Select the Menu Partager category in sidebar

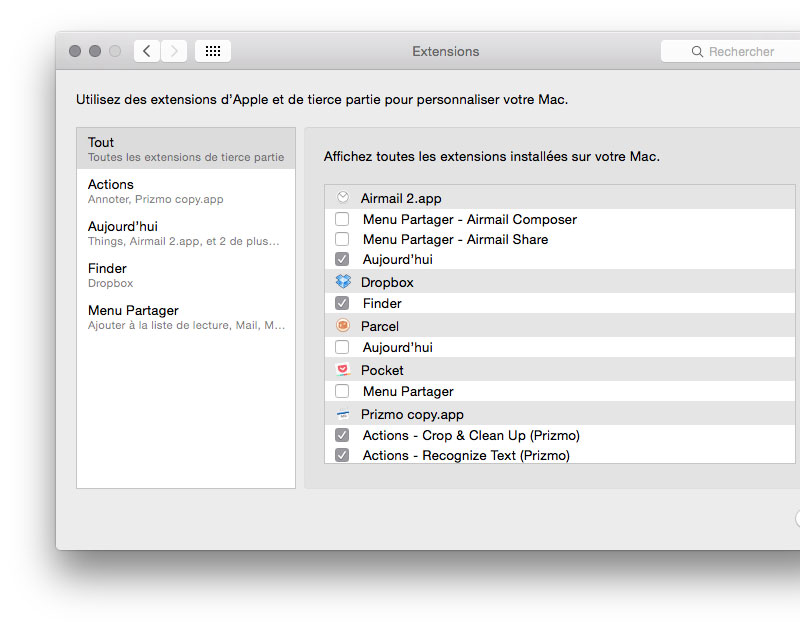pyautogui.click(x=186, y=317)
